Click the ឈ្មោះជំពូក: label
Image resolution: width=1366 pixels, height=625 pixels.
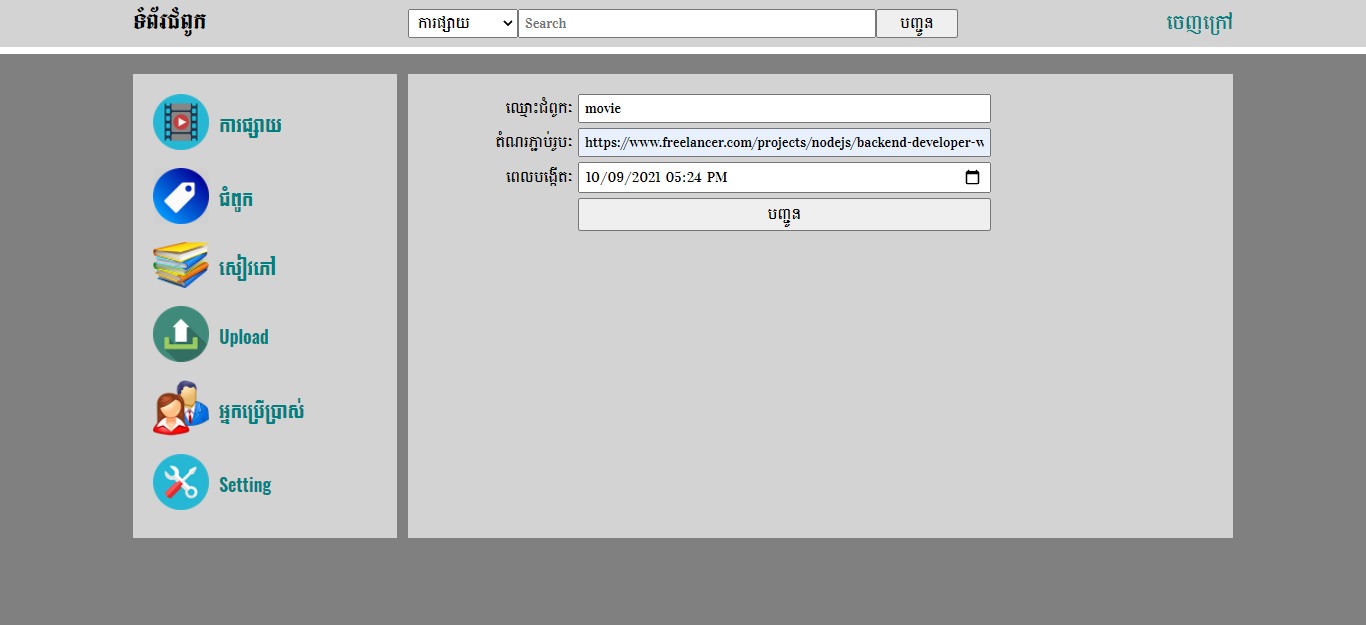(x=539, y=108)
